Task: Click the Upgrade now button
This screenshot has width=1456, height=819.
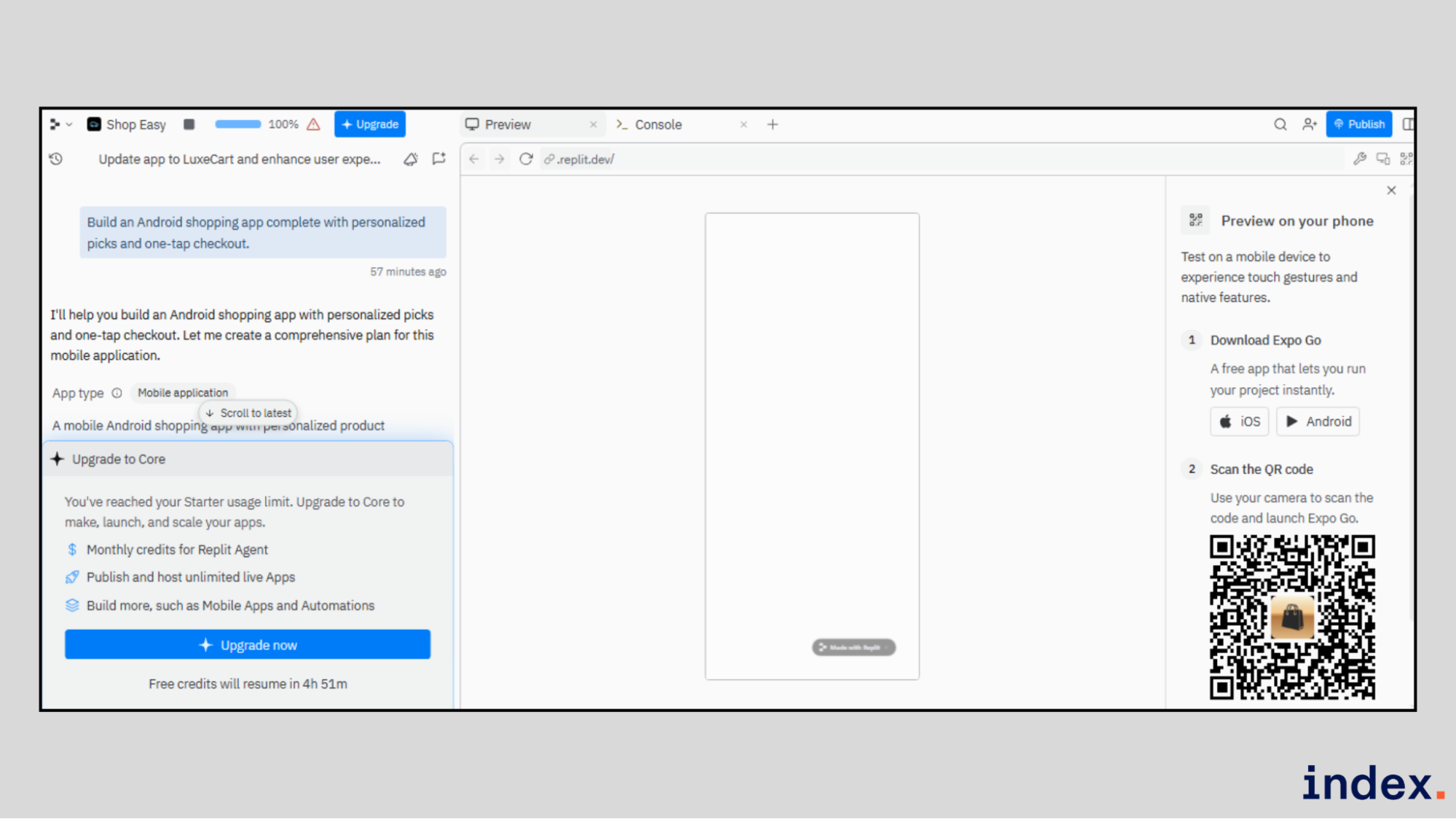Action: [248, 645]
